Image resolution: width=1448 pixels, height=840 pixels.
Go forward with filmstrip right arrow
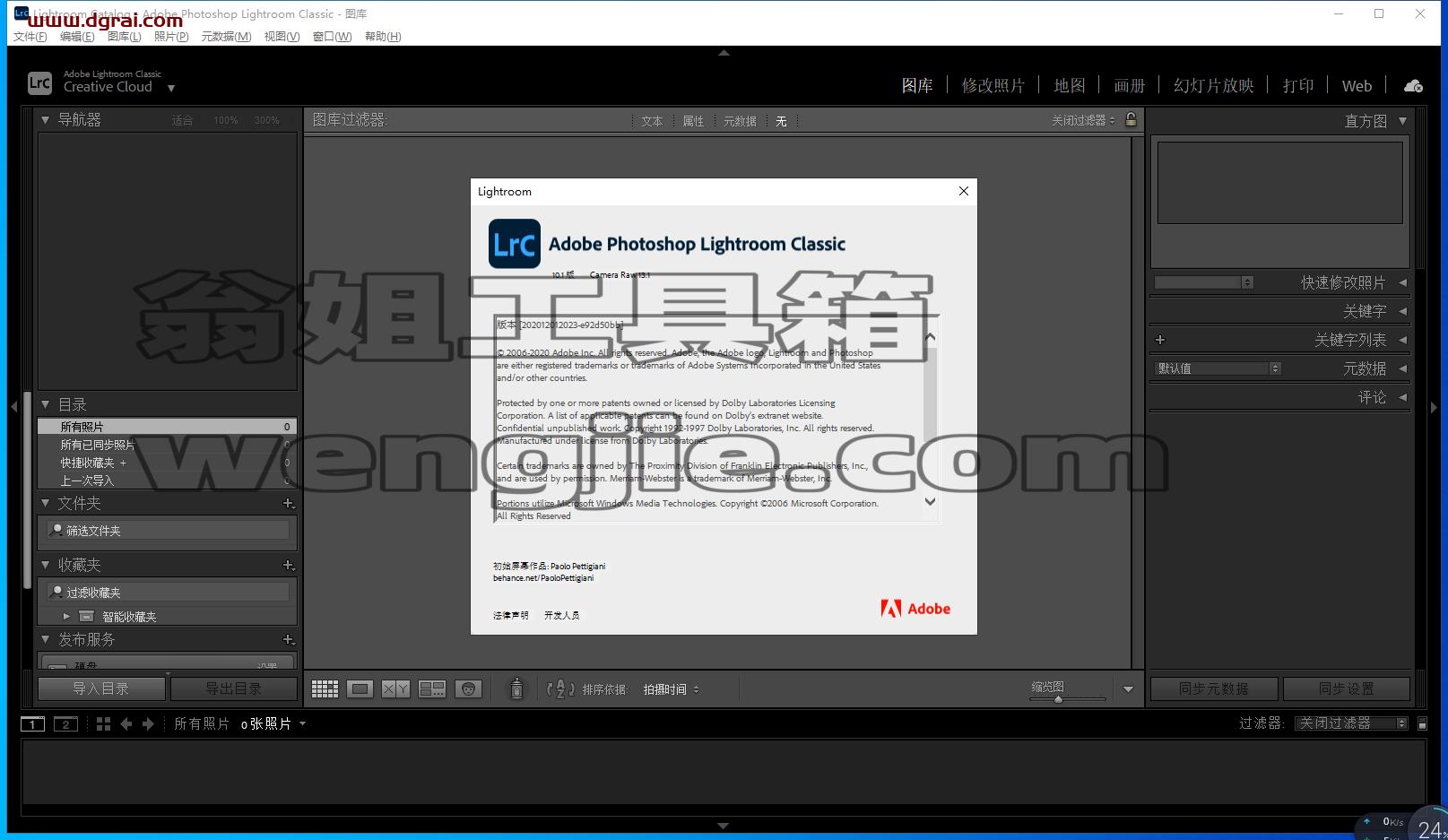coord(148,723)
